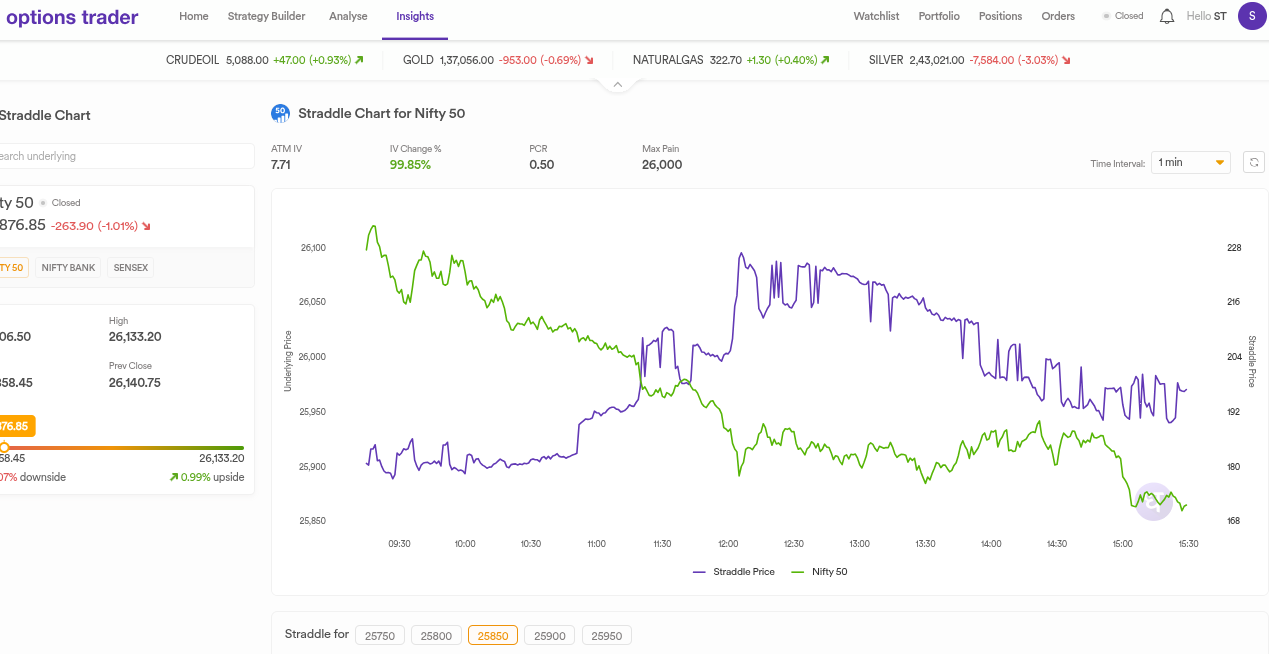Click the CRUDEOIL green up arrow
The image size is (1269, 654).
tap(359, 60)
